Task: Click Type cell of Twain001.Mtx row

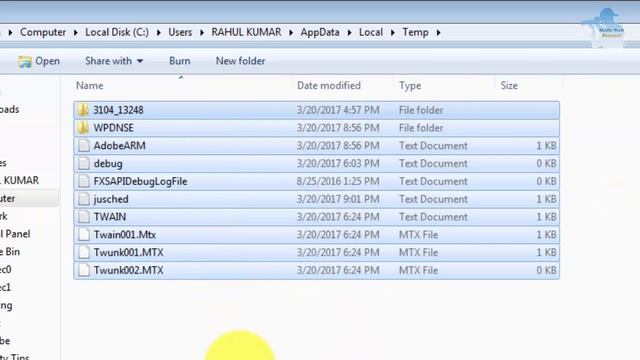Action: click(418, 235)
